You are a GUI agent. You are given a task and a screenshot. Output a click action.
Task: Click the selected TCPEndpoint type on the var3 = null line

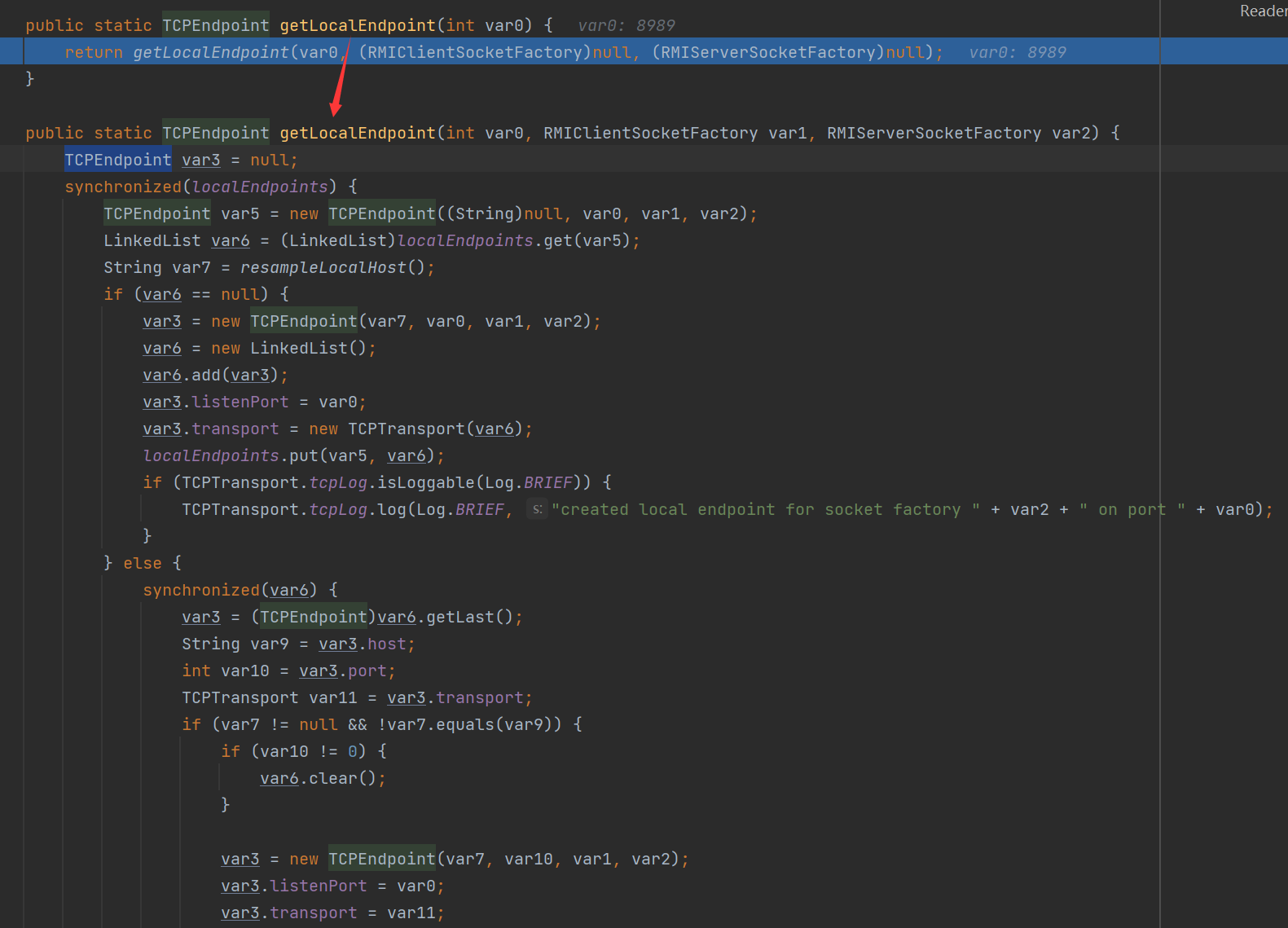[118, 160]
